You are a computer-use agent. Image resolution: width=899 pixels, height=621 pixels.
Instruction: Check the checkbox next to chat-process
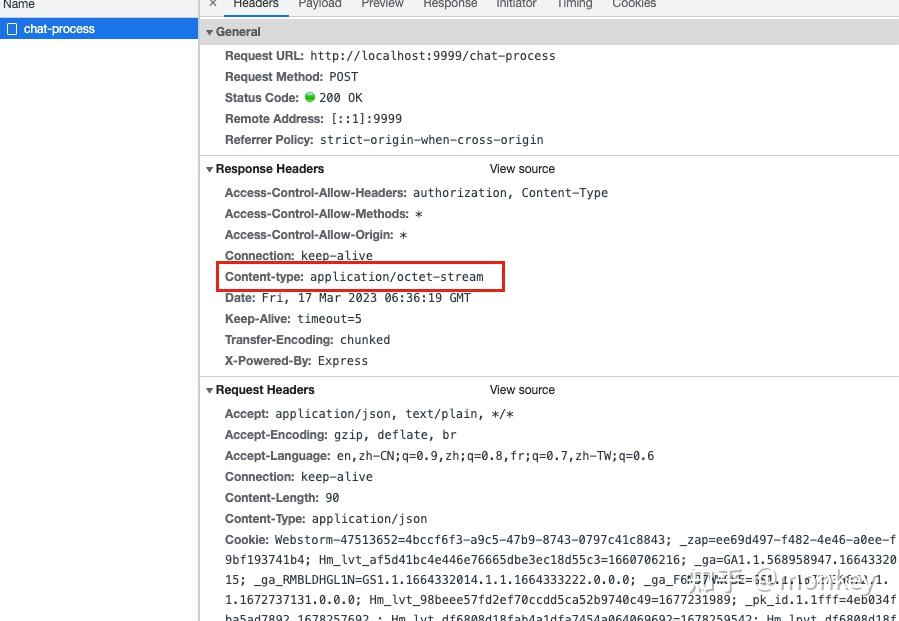[x=12, y=29]
